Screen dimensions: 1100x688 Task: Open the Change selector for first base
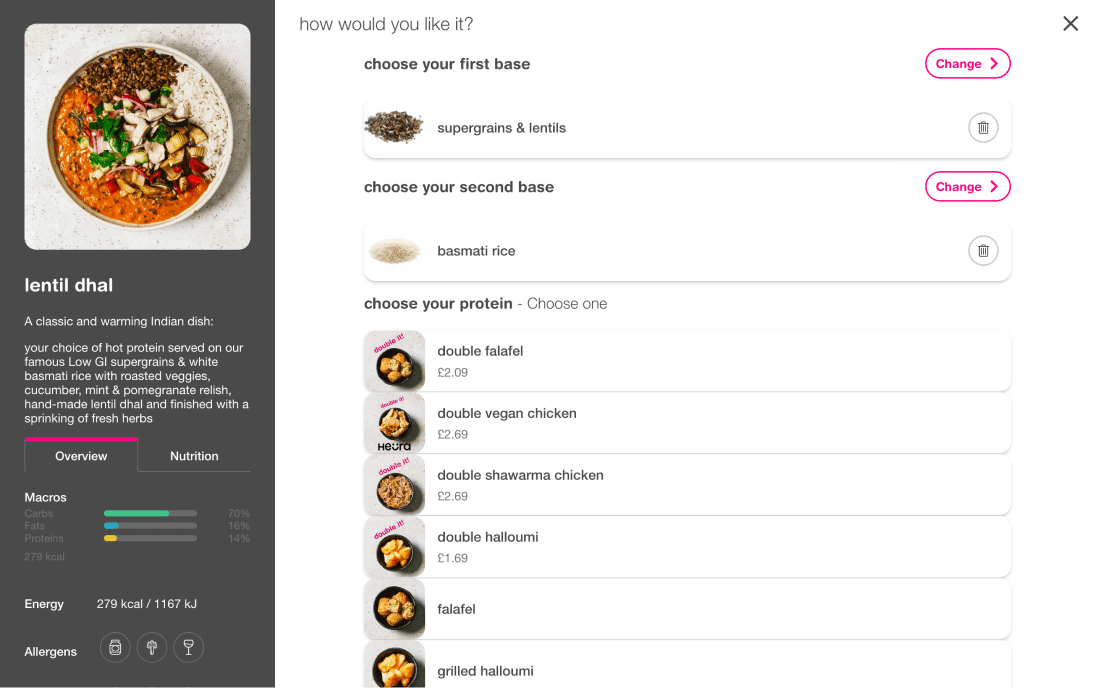click(967, 64)
